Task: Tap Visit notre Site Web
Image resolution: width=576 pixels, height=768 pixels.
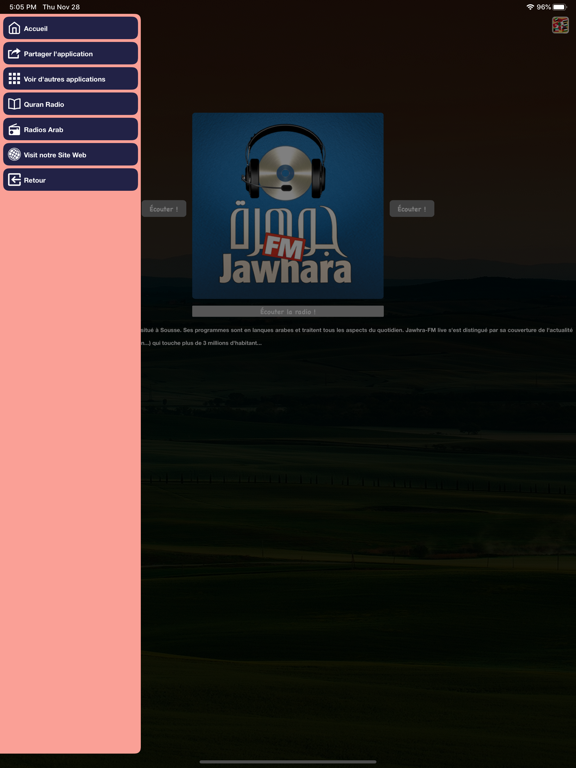Action: 71,154
